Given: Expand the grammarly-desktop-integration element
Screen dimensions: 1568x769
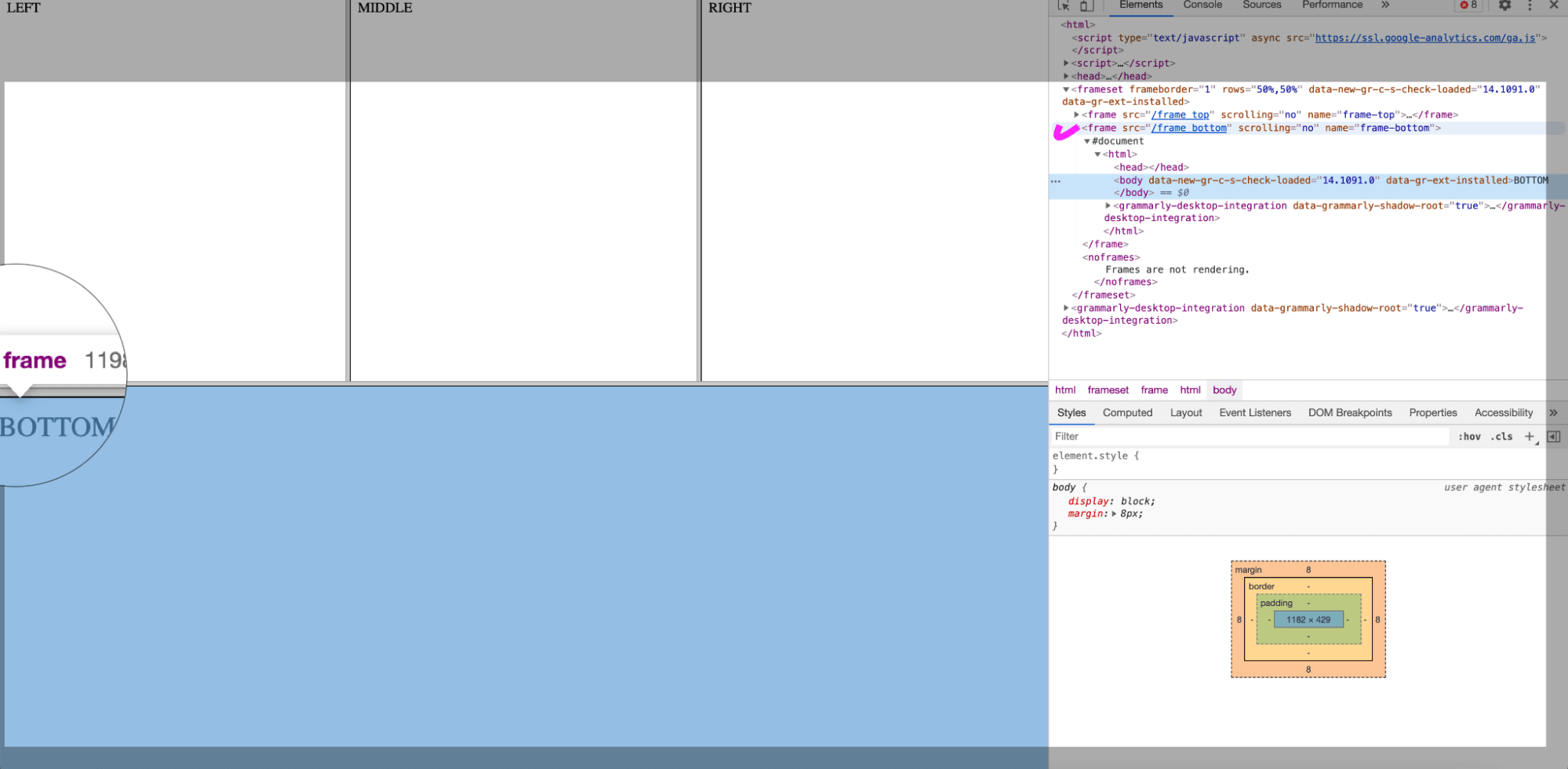Looking at the screenshot, I should [1065, 307].
